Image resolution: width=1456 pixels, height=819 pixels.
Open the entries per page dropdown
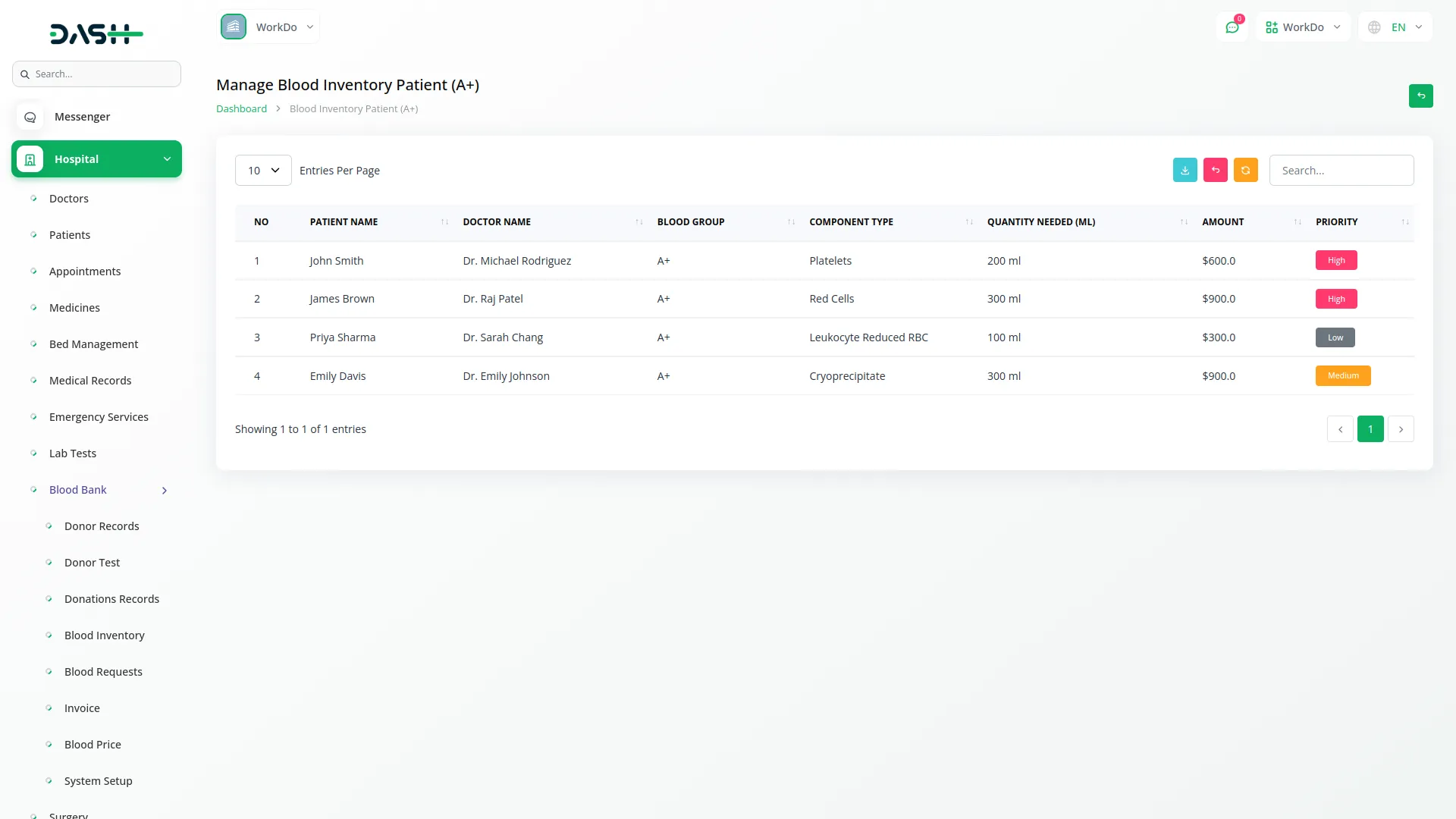point(263,171)
